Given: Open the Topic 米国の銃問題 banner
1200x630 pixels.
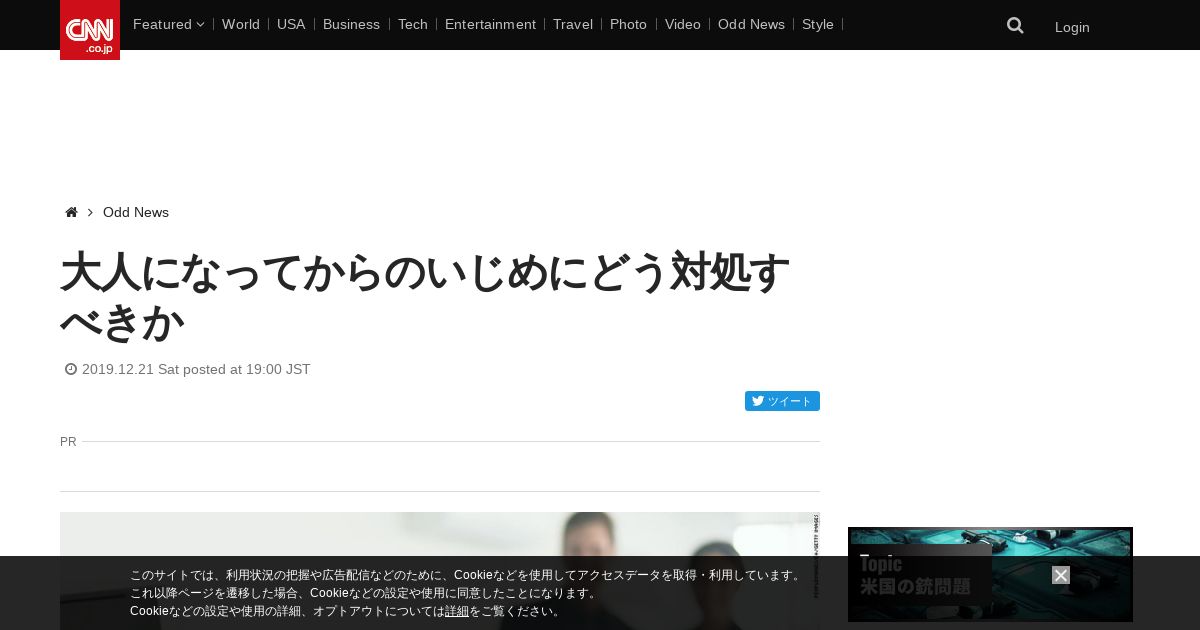Looking at the screenshot, I should point(990,575).
